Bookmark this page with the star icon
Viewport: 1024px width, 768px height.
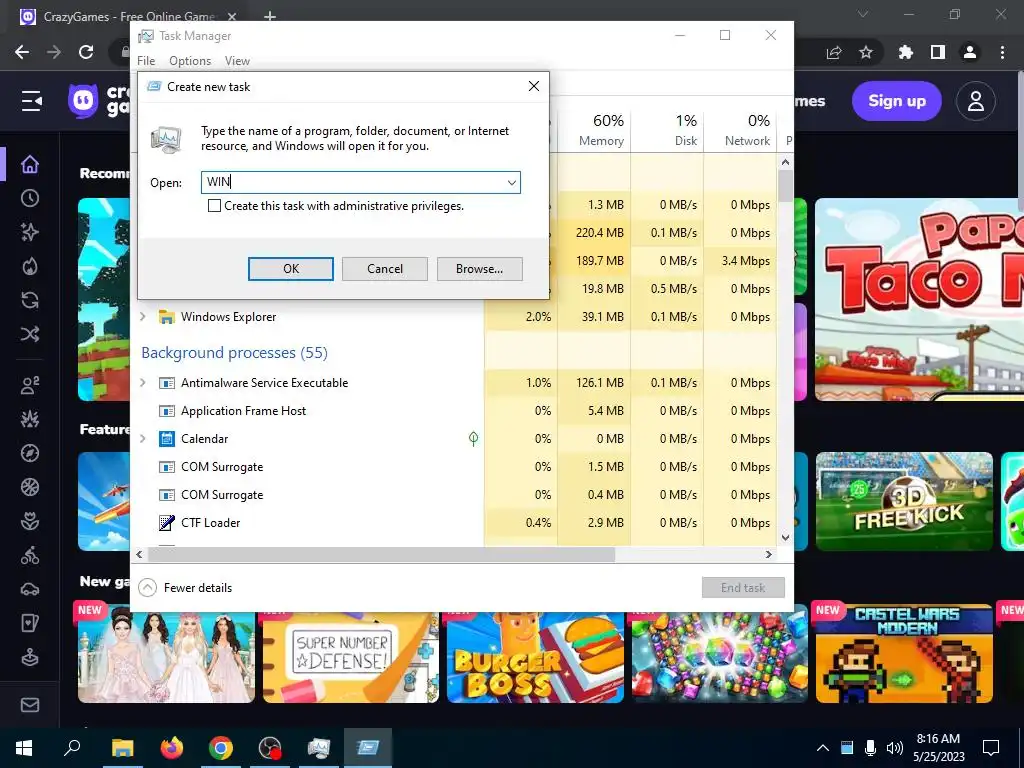click(866, 52)
